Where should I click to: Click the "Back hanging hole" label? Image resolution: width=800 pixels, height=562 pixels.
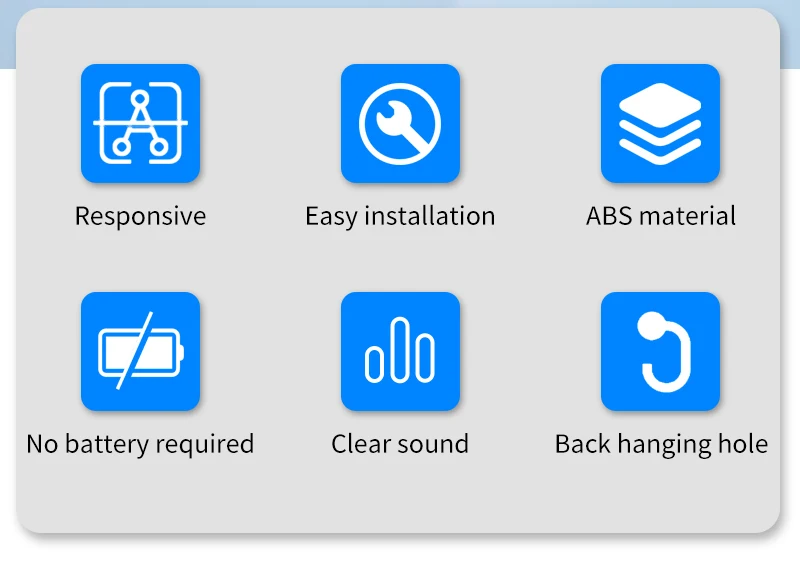click(661, 444)
